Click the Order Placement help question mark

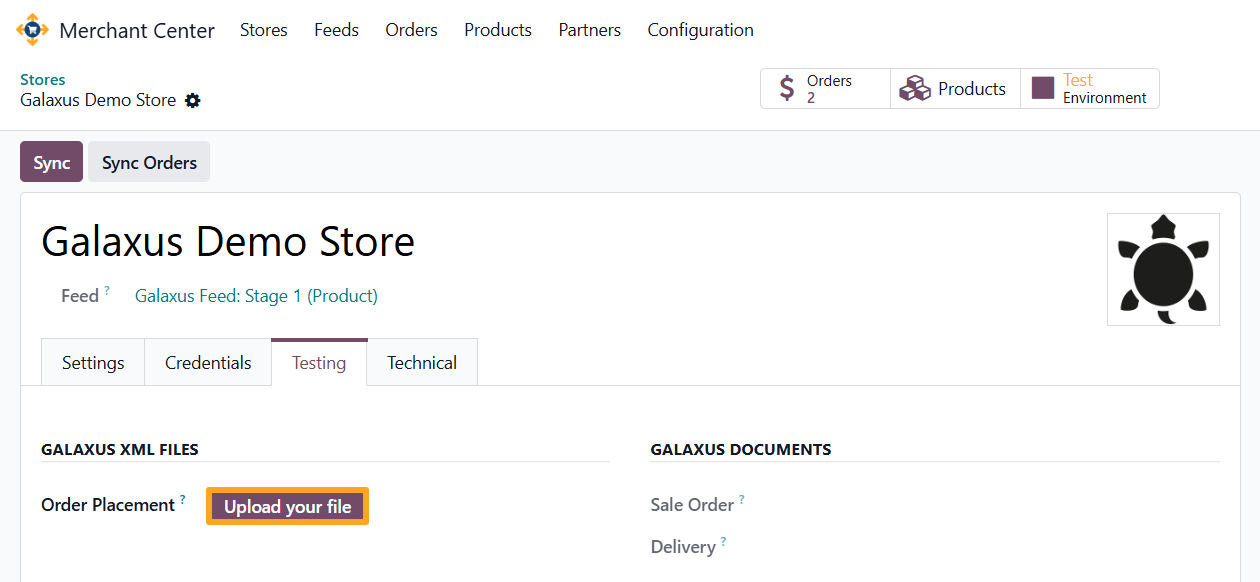click(183, 499)
